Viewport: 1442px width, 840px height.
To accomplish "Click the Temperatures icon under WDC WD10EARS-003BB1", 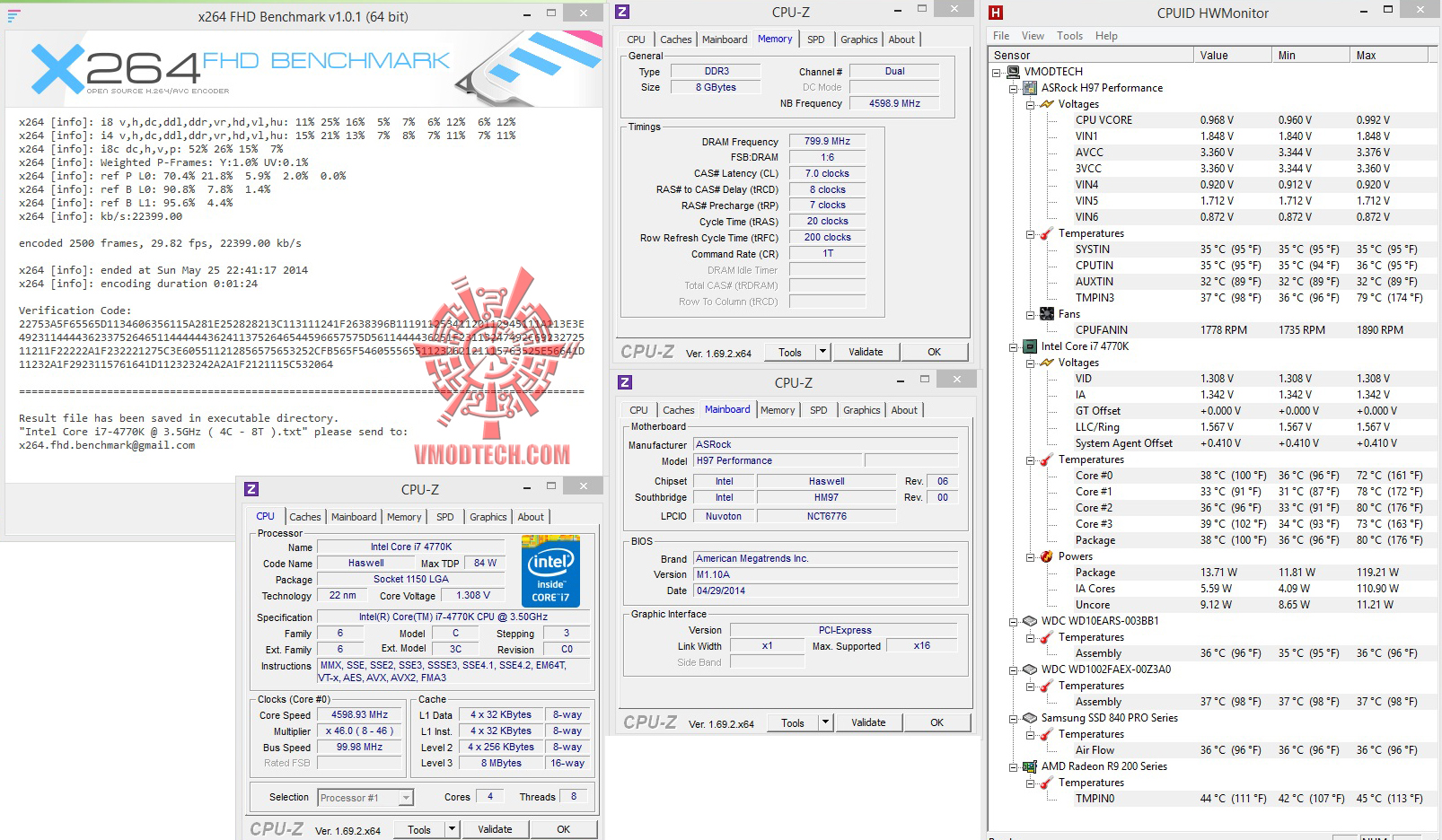I will [1046, 637].
